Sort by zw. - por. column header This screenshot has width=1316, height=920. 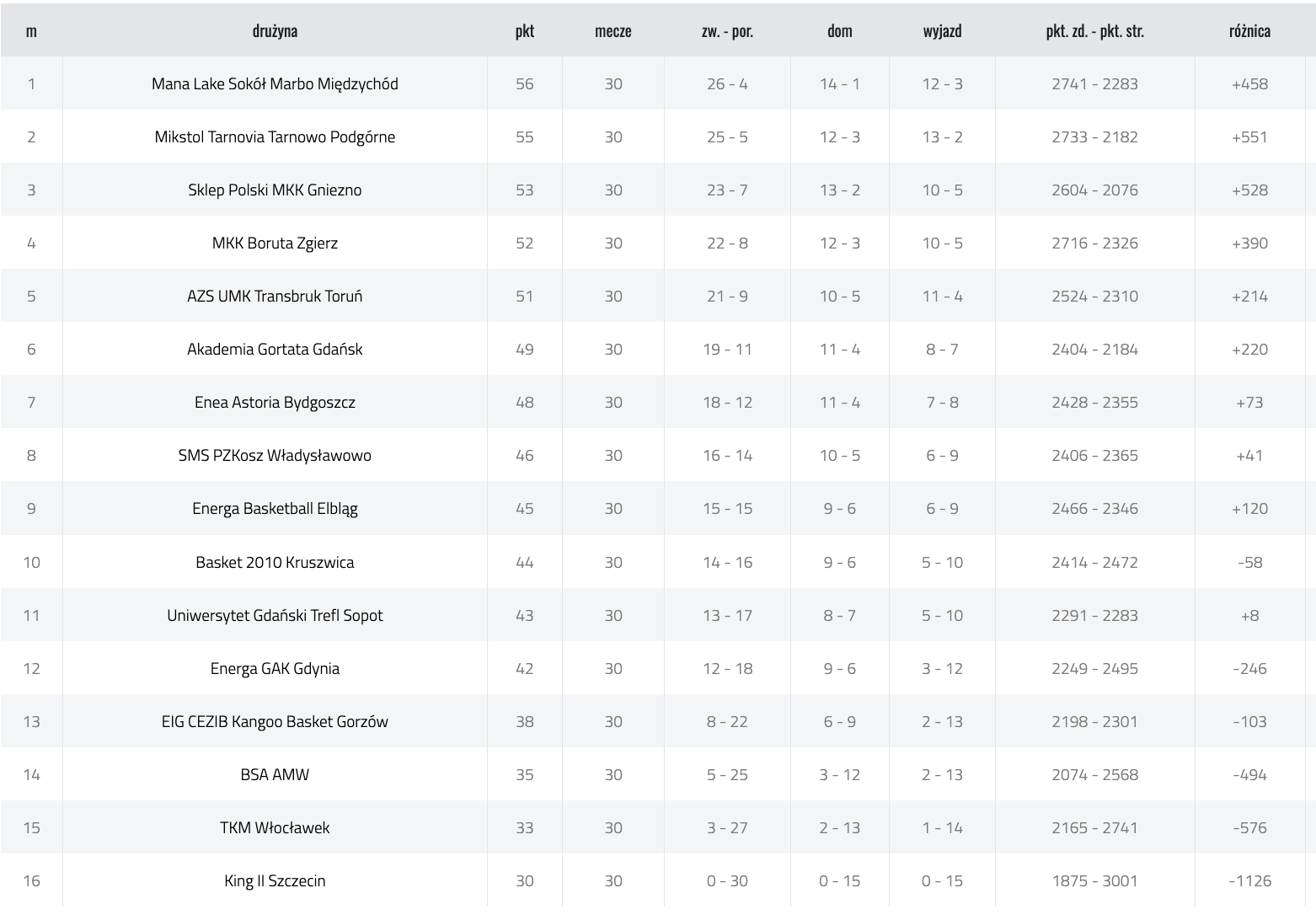(727, 31)
